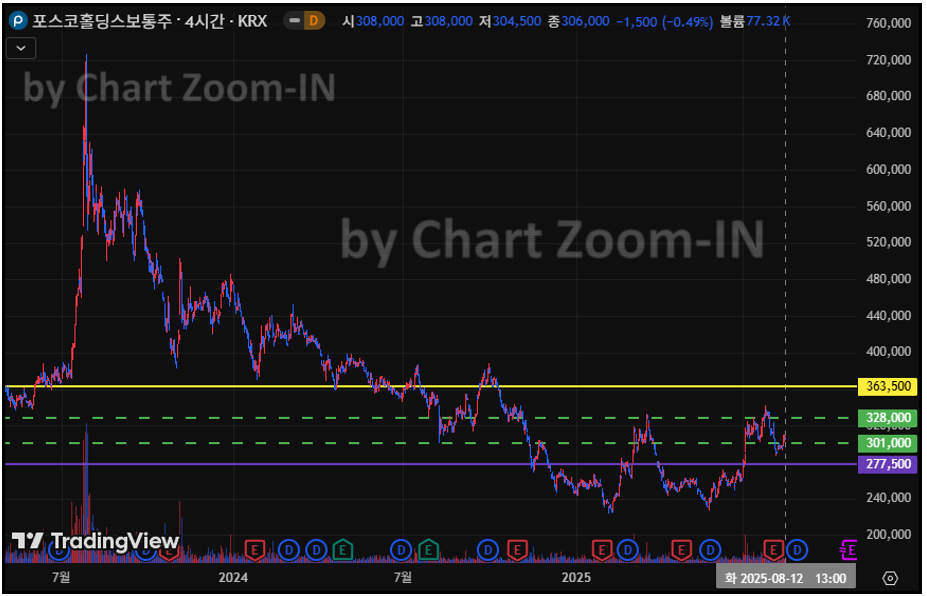Click the symbol title 포스코홀딩스보통주 · 4시간 · KRX
927x596 pixels.
pyautogui.click(x=150, y=21)
